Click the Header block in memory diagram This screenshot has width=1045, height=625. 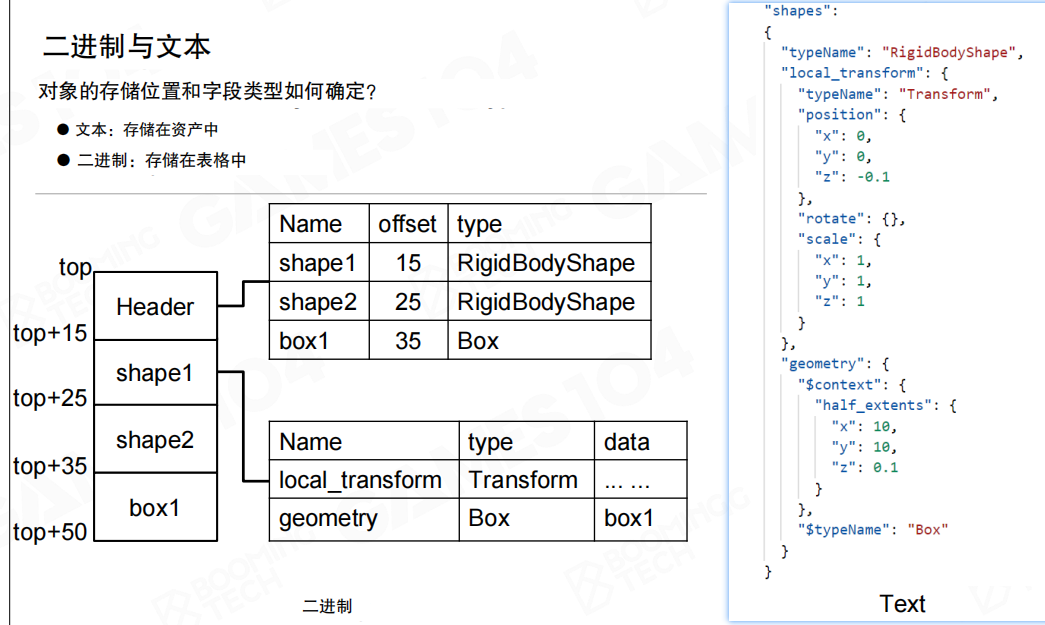pos(155,306)
